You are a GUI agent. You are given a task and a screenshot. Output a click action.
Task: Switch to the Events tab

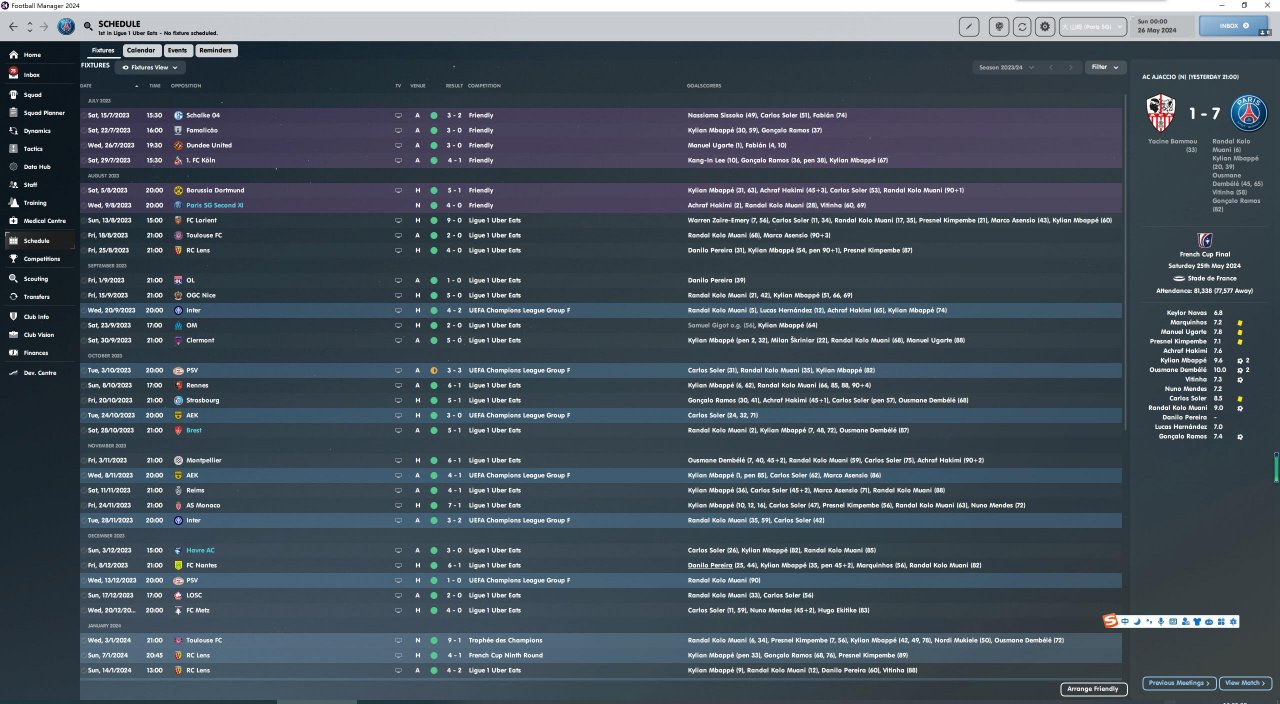click(x=177, y=50)
